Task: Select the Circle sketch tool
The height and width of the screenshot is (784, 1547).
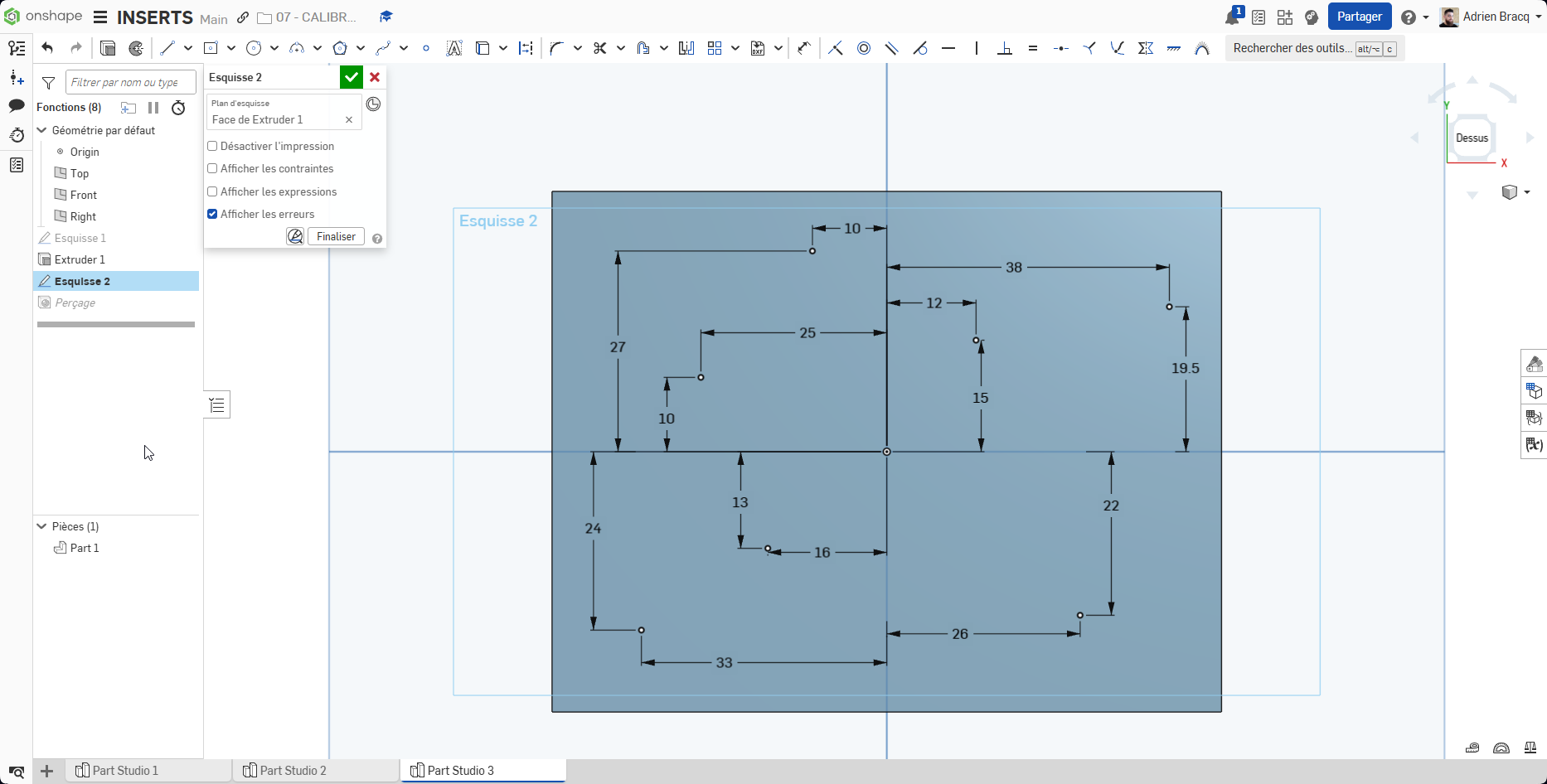Action: pos(254,48)
